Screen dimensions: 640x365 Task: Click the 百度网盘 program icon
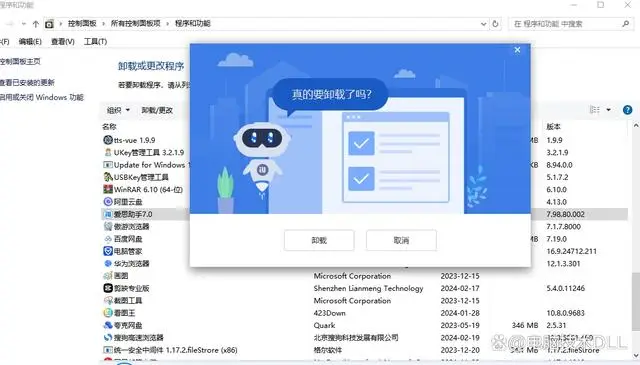point(108,239)
